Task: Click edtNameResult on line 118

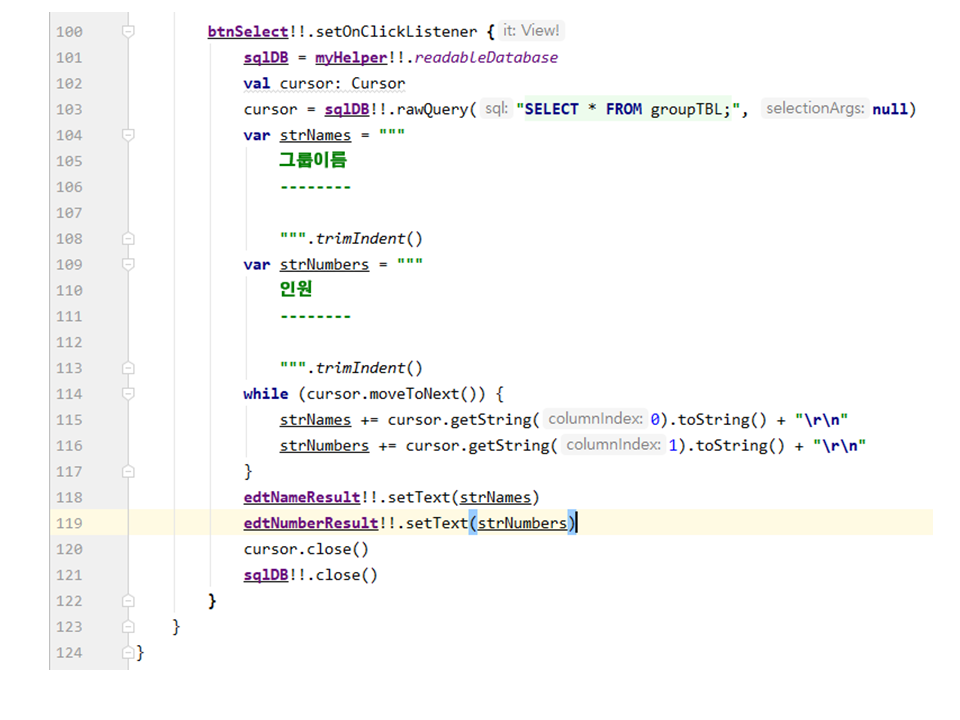Action: (x=302, y=497)
